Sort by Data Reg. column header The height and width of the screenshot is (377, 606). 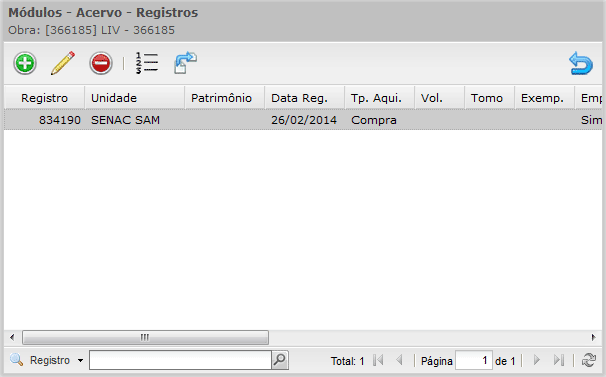(x=305, y=98)
